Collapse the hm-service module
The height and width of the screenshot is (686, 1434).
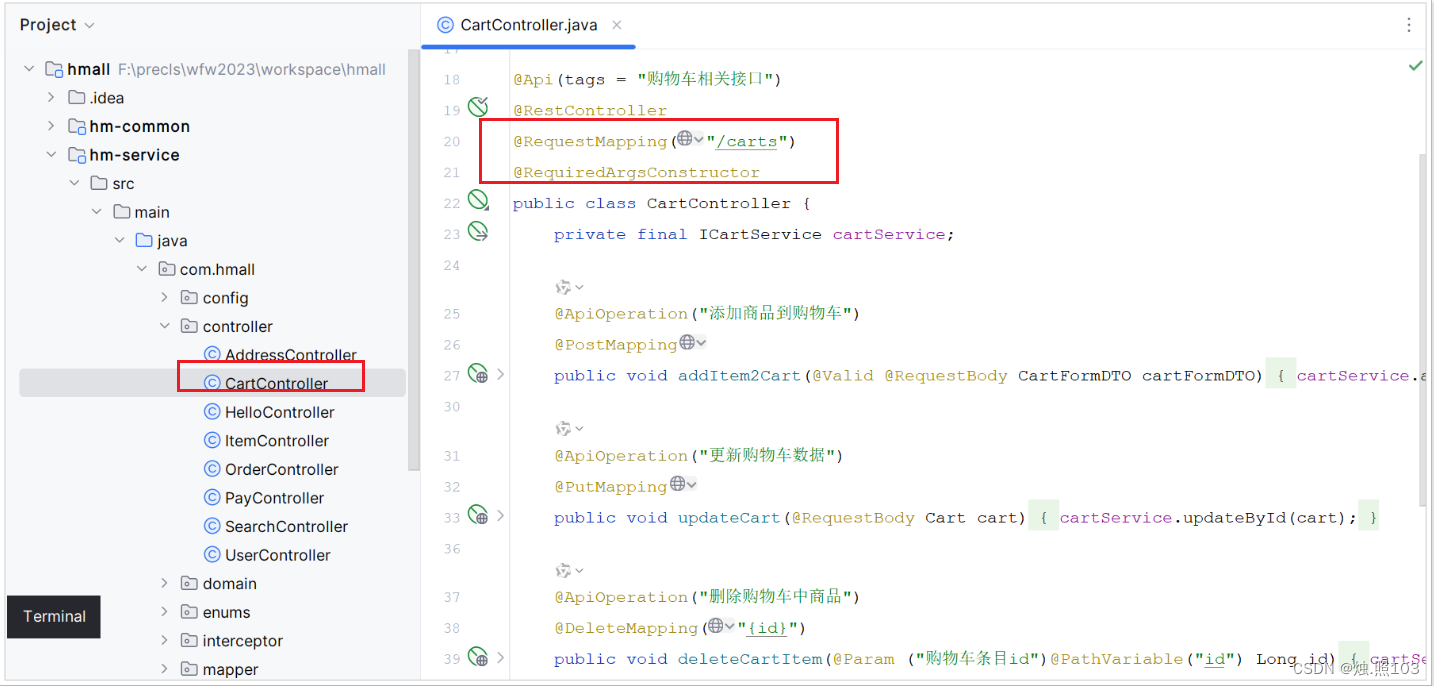pos(51,155)
